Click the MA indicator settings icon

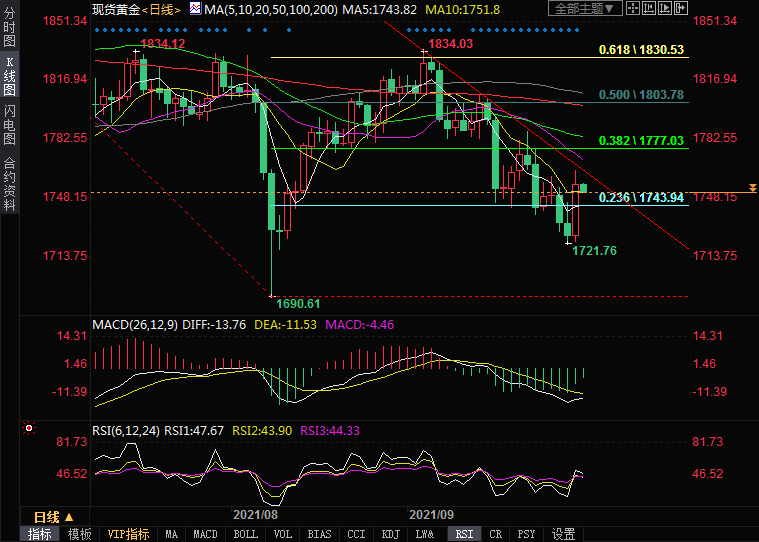pos(196,9)
